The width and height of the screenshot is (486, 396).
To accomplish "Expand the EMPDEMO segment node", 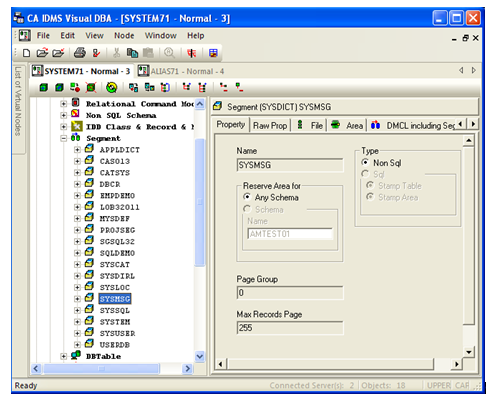I will (x=77, y=196).
